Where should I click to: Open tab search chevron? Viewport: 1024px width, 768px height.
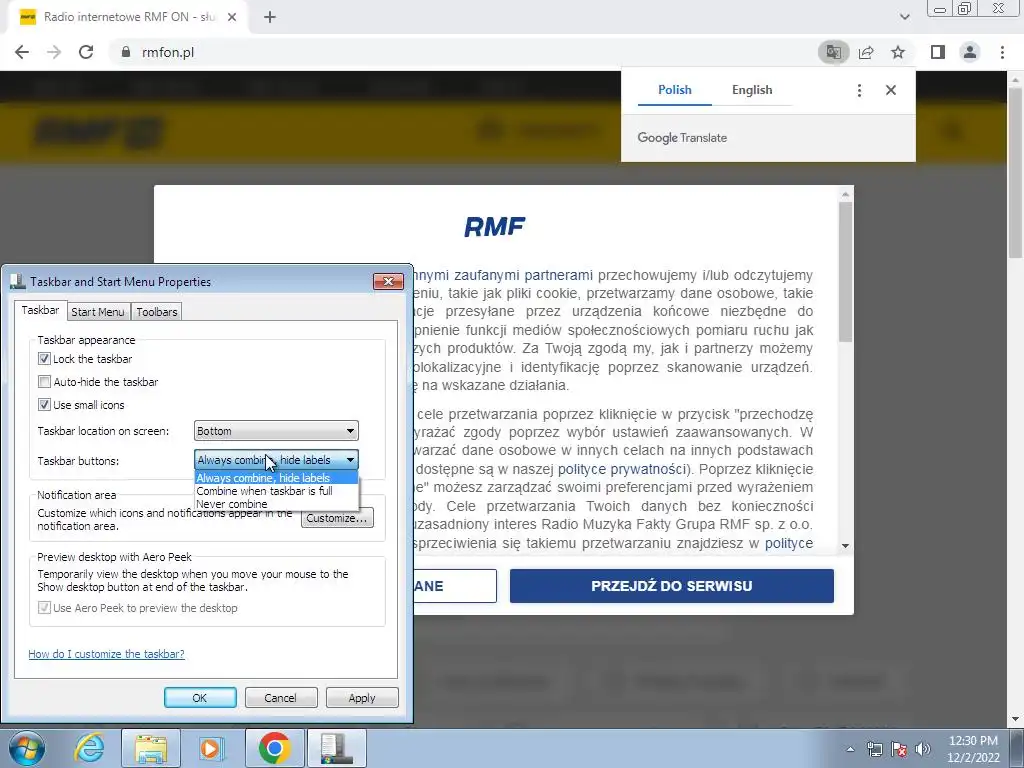point(904,18)
